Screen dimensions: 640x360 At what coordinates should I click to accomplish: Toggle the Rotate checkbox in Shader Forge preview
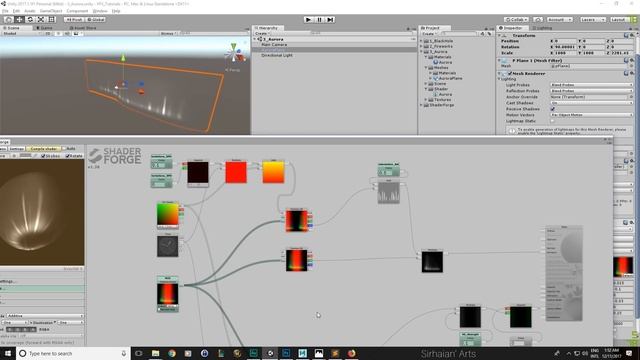pyautogui.click(x=68, y=156)
